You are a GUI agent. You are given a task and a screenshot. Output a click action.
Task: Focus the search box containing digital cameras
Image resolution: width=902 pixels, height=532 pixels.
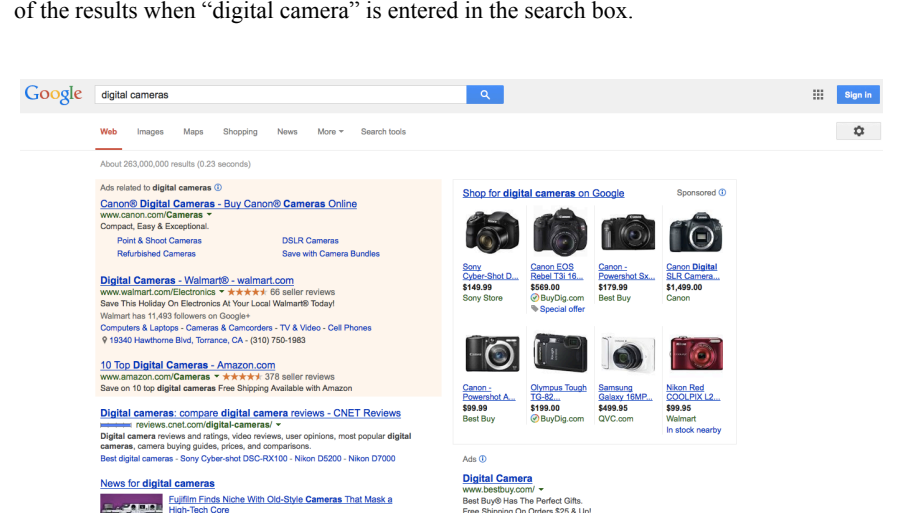click(280, 95)
